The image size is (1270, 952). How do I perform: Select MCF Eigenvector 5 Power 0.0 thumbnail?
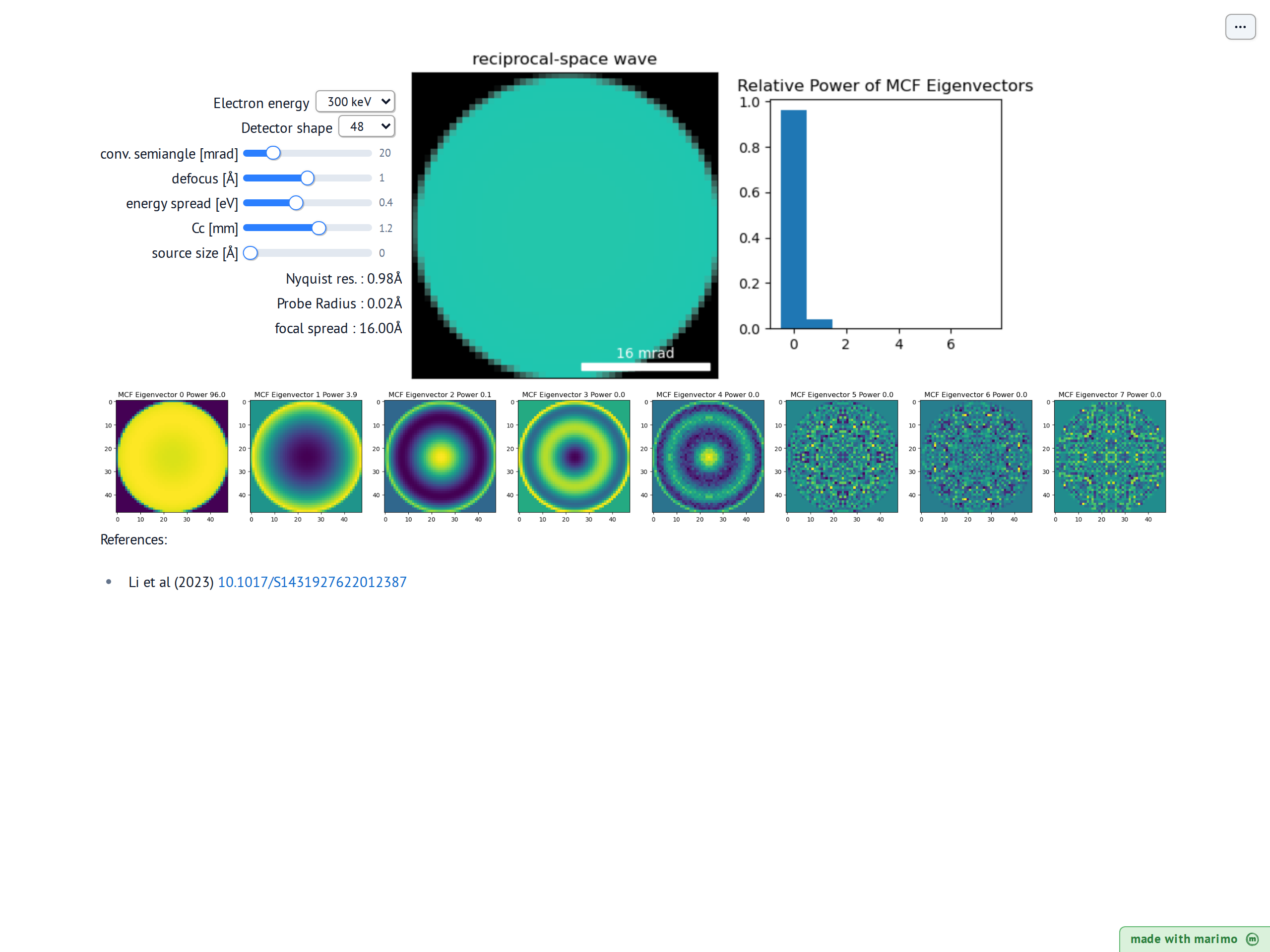point(842,456)
